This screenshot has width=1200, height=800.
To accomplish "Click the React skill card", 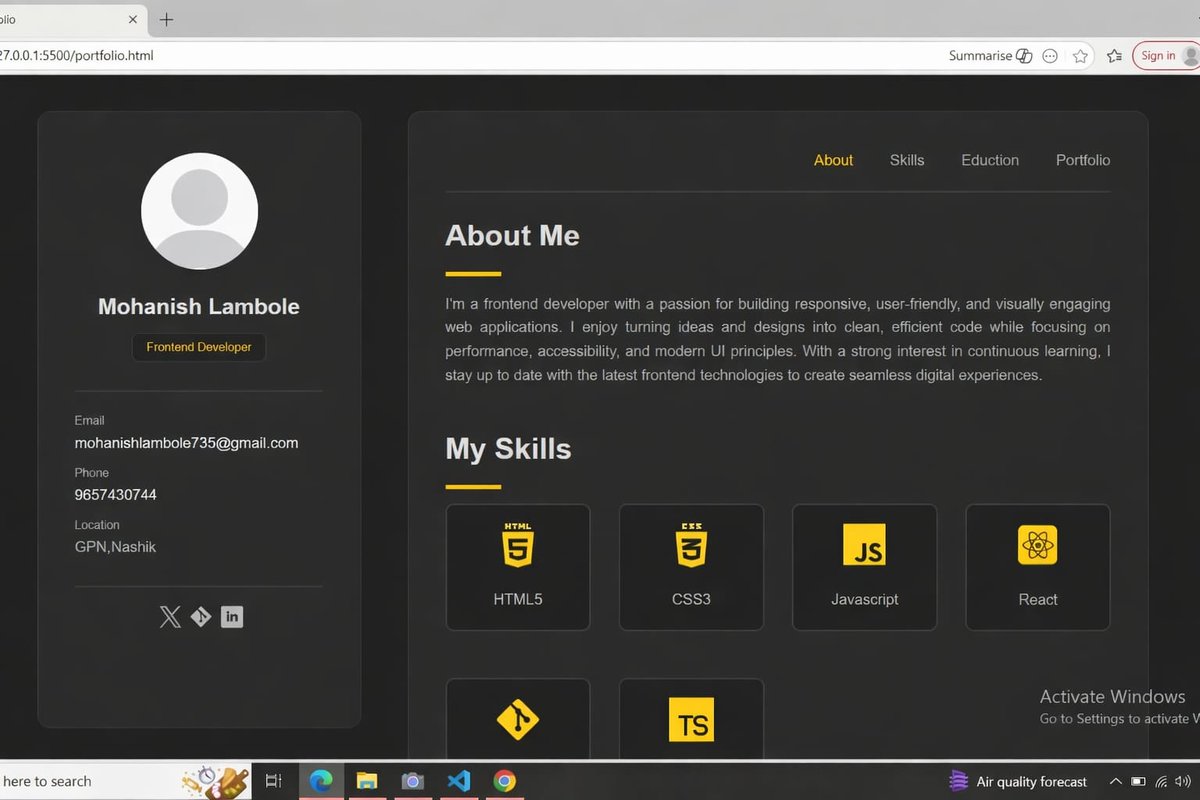I will [1038, 567].
